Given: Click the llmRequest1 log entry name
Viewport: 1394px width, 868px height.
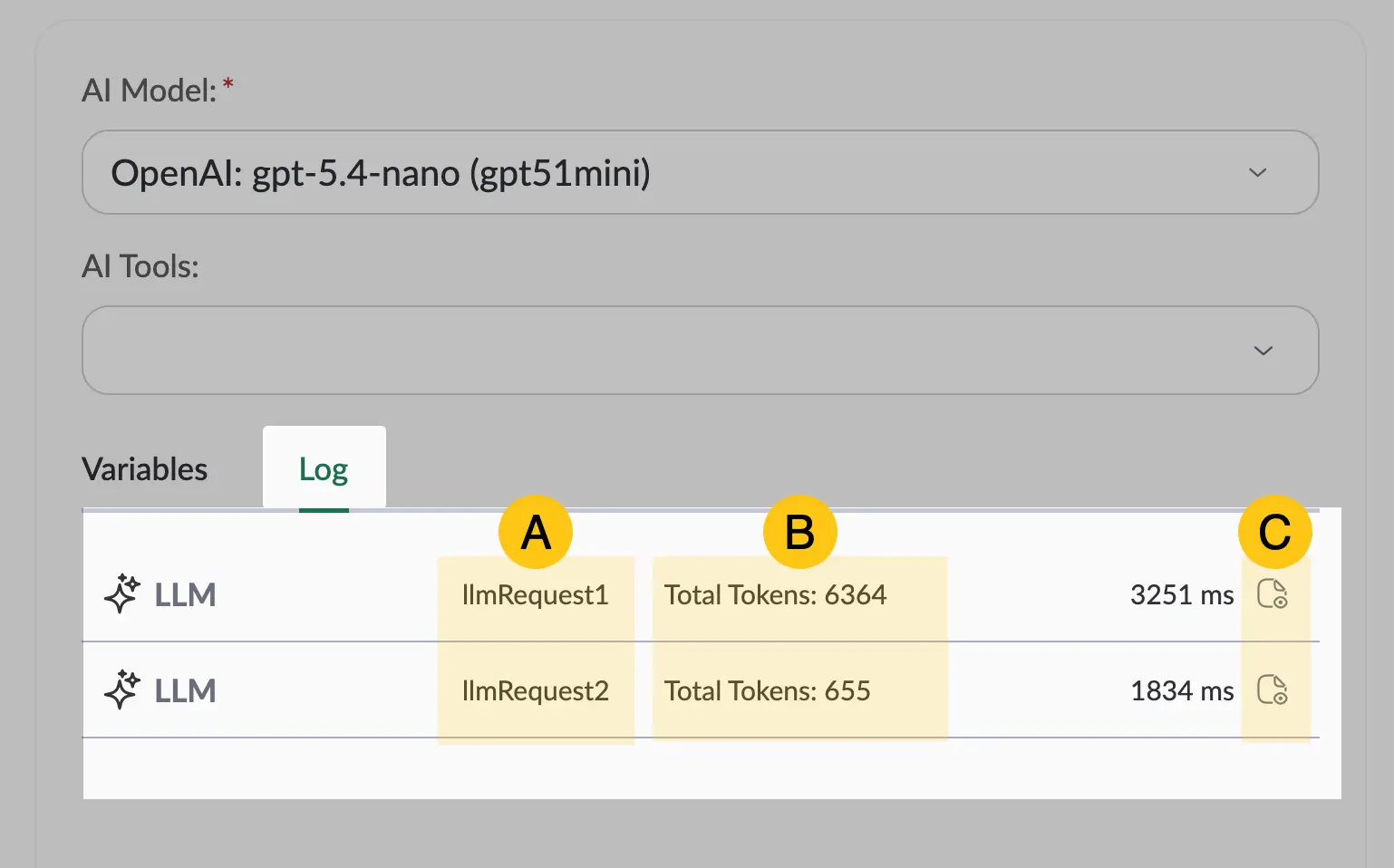Looking at the screenshot, I should coord(535,595).
